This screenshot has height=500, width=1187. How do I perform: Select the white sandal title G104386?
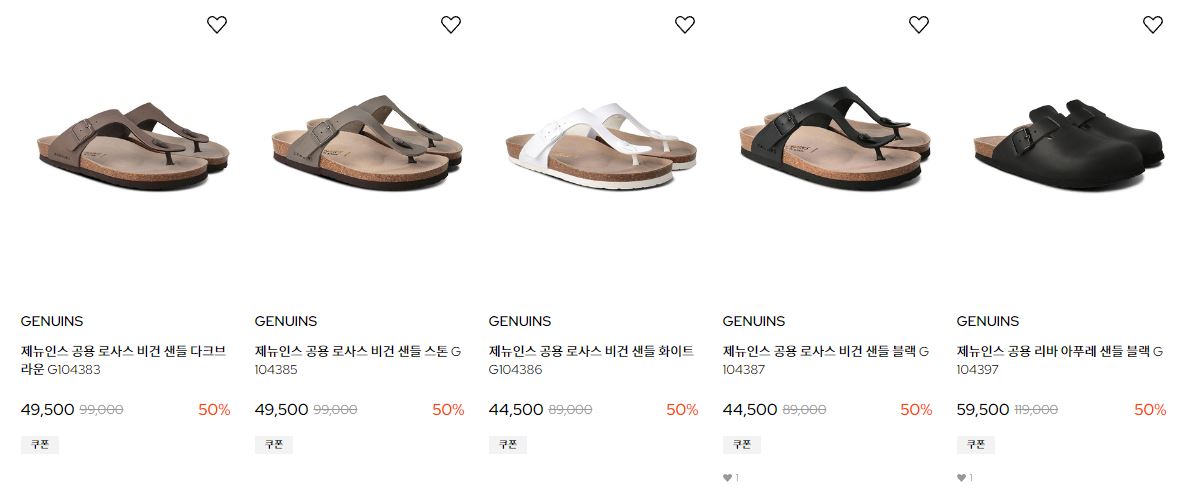pos(591,361)
